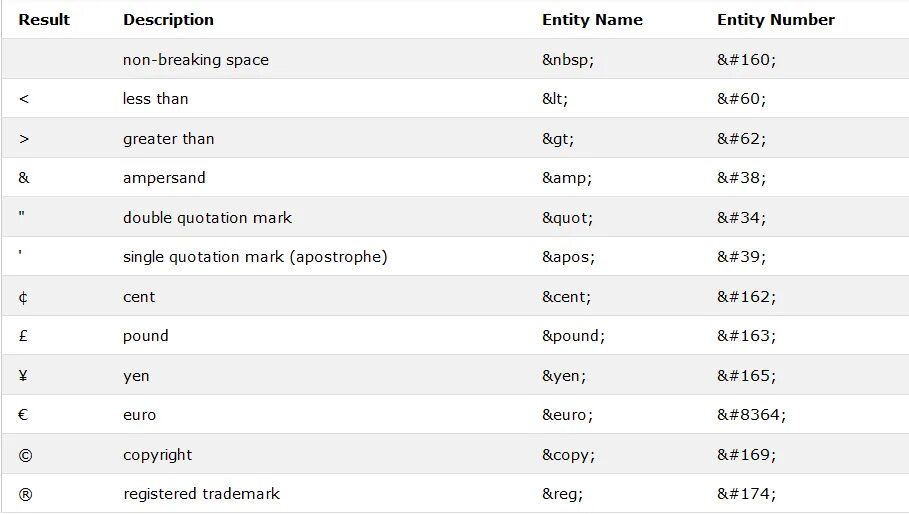The image size is (909, 514).
Task: Click the euro sign in Result column
Action: tap(23, 415)
